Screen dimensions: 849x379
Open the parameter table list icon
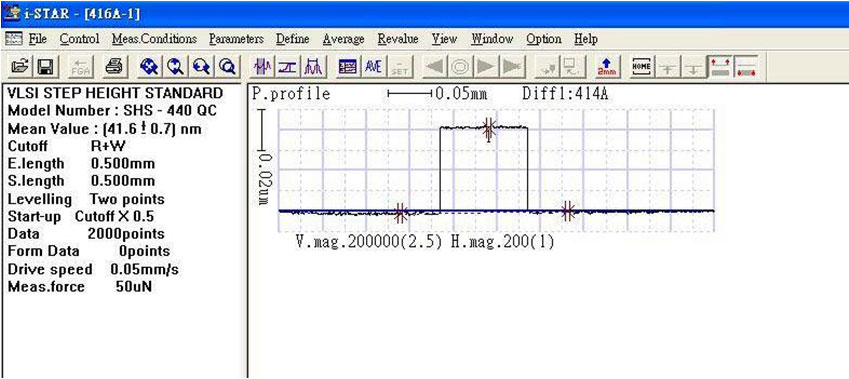tap(347, 67)
